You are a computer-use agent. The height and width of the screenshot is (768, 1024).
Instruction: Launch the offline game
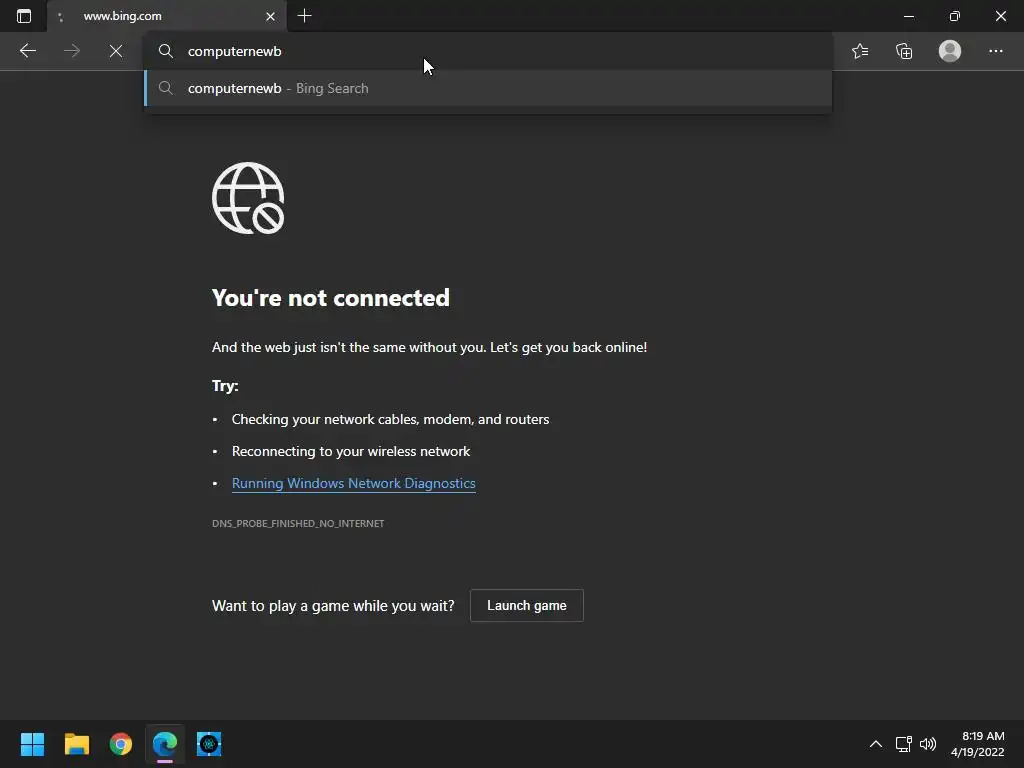pyautogui.click(x=526, y=605)
